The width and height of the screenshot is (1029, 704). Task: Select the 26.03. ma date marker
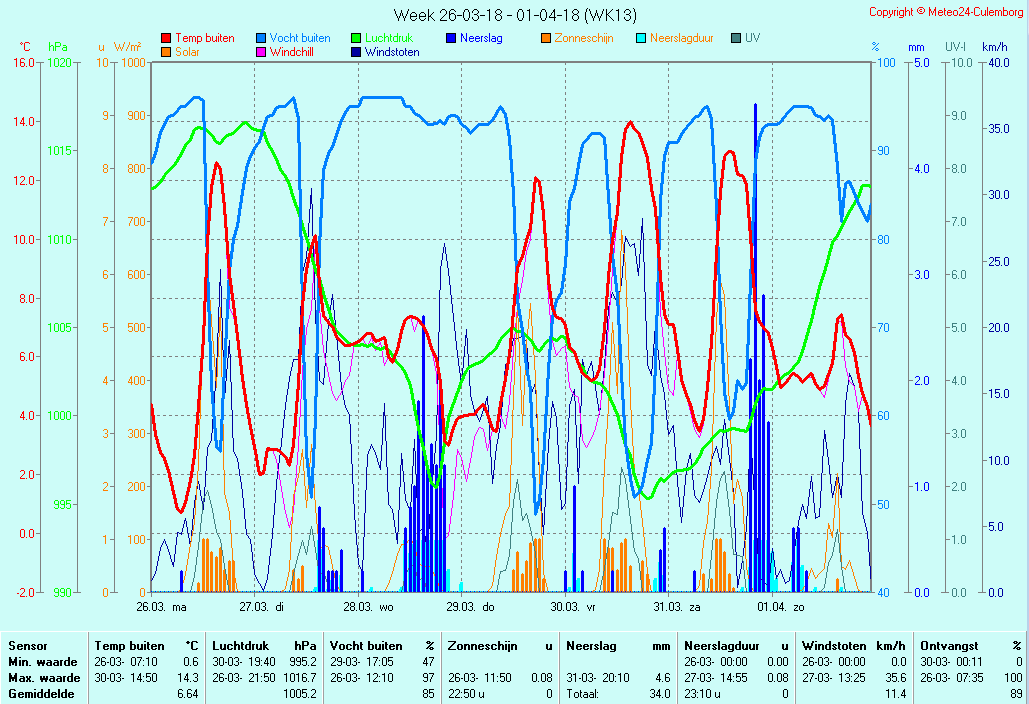pyautogui.click(x=161, y=606)
